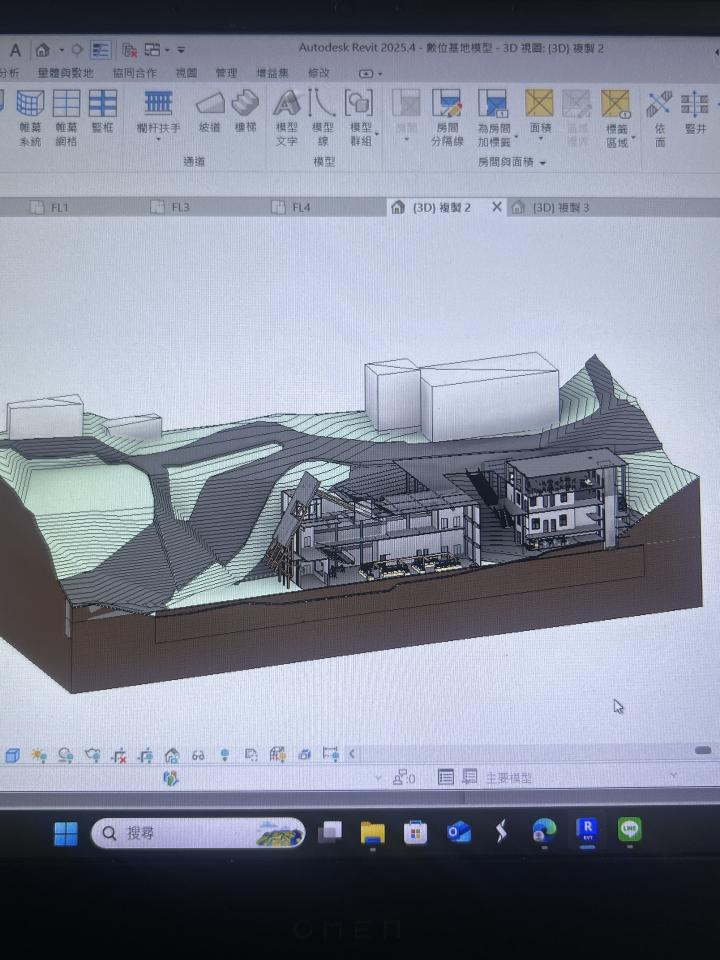
Task: Select the Tag Room (為房間加標籤) tool
Action: point(493,118)
